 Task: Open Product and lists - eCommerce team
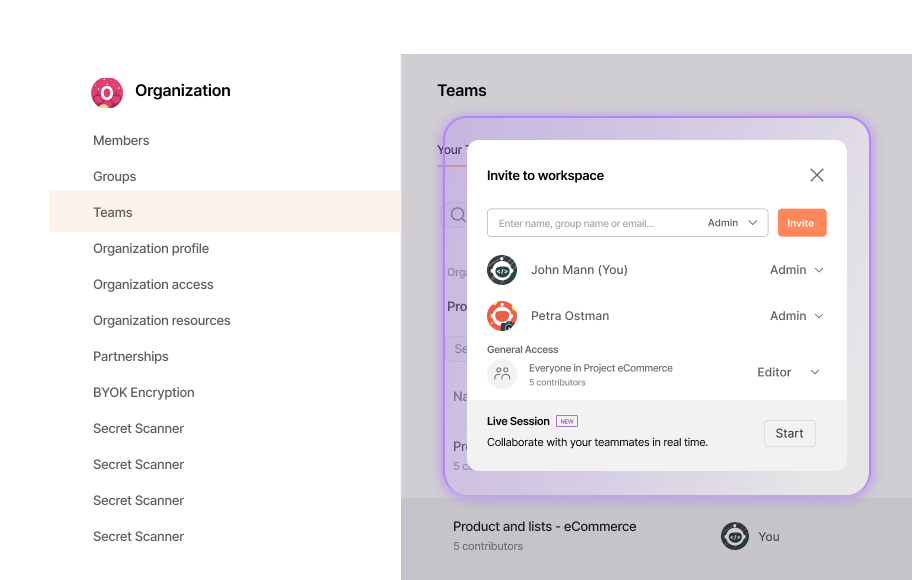[x=544, y=526]
